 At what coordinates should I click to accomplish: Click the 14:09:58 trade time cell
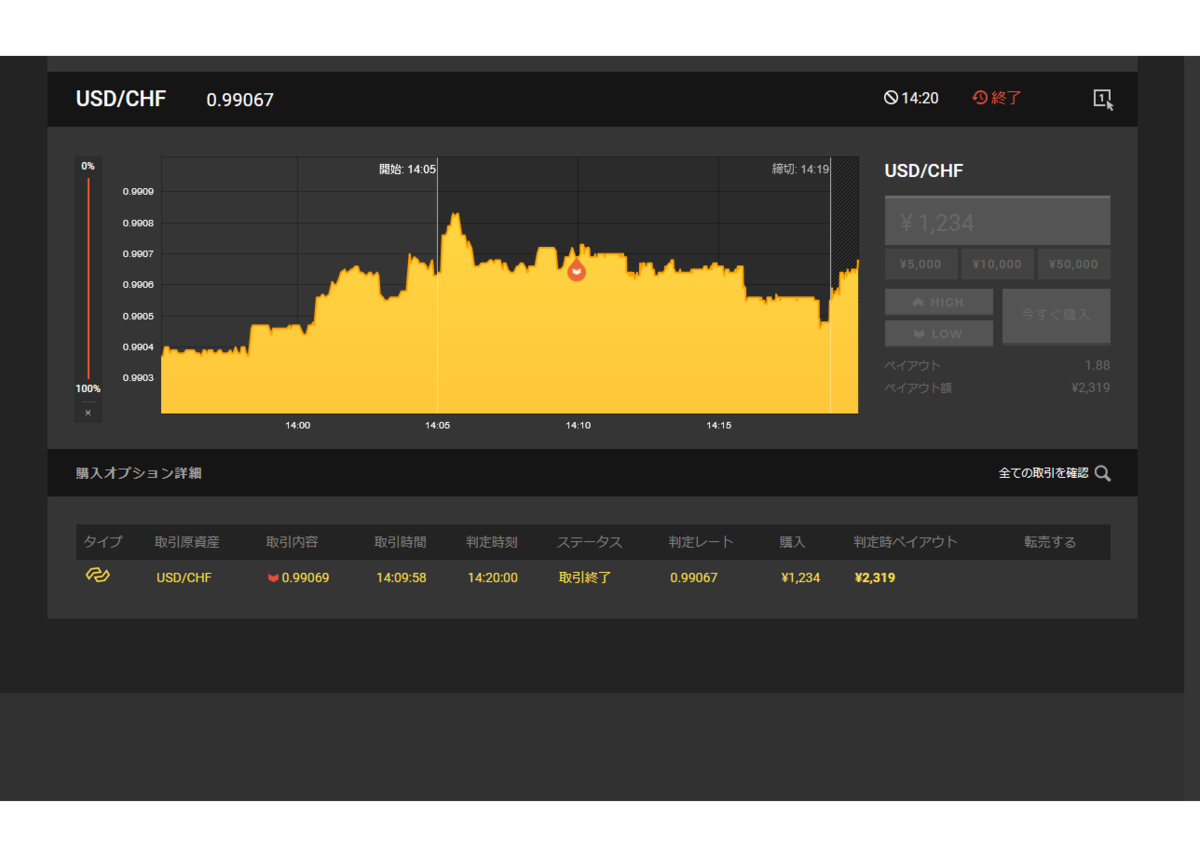(401, 577)
